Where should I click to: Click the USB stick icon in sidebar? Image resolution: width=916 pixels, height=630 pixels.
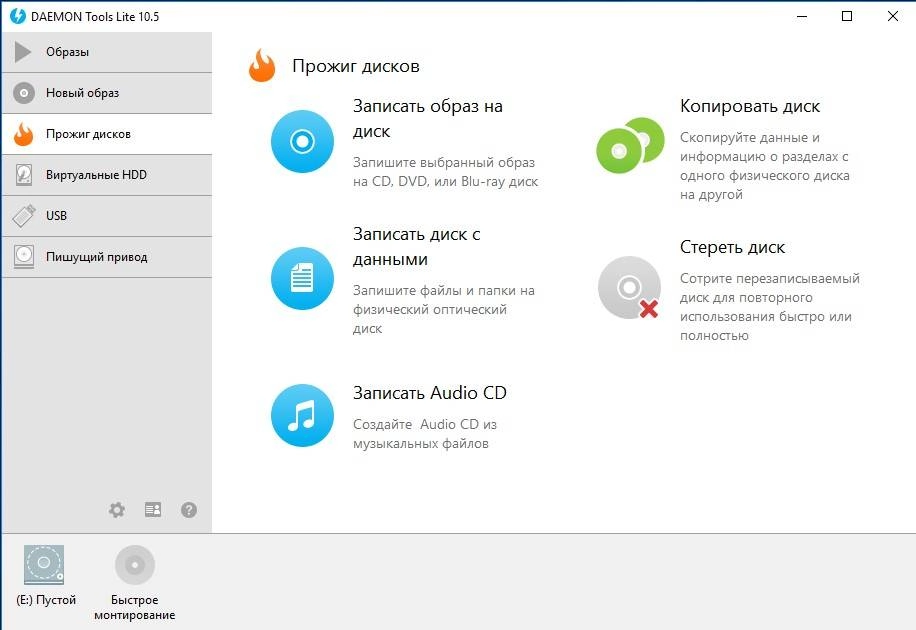[24, 216]
